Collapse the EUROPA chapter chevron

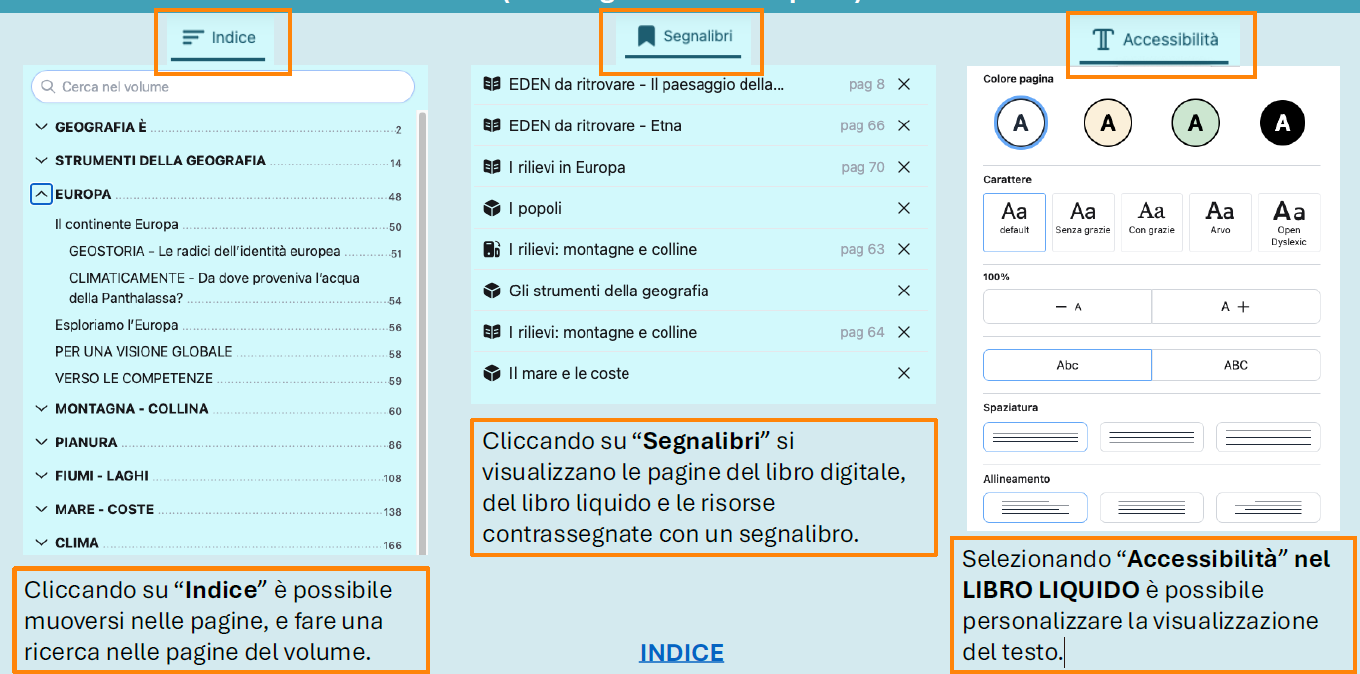pyautogui.click(x=41, y=194)
